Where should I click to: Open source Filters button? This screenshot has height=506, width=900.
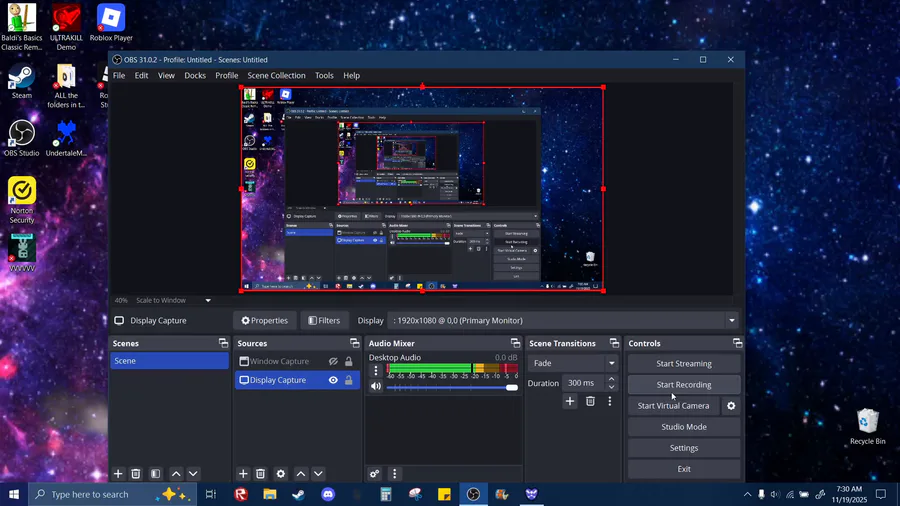point(324,321)
